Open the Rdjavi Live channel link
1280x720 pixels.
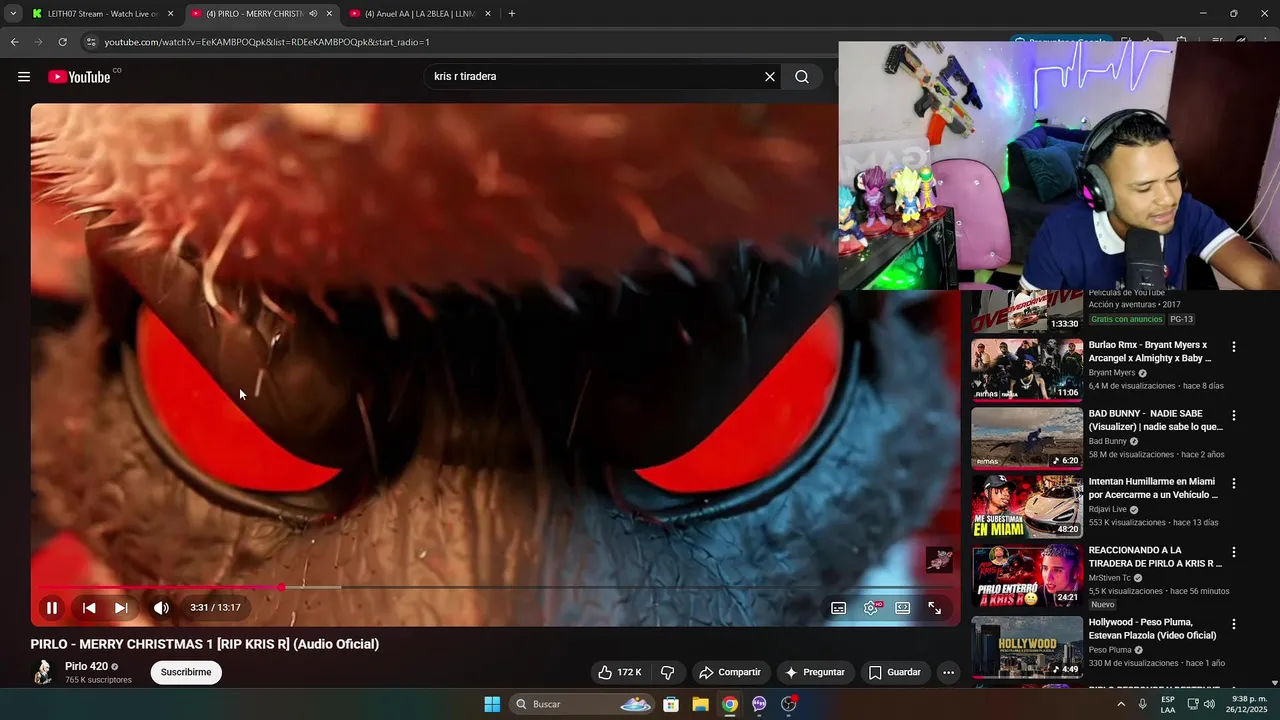click(x=1107, y=509)
